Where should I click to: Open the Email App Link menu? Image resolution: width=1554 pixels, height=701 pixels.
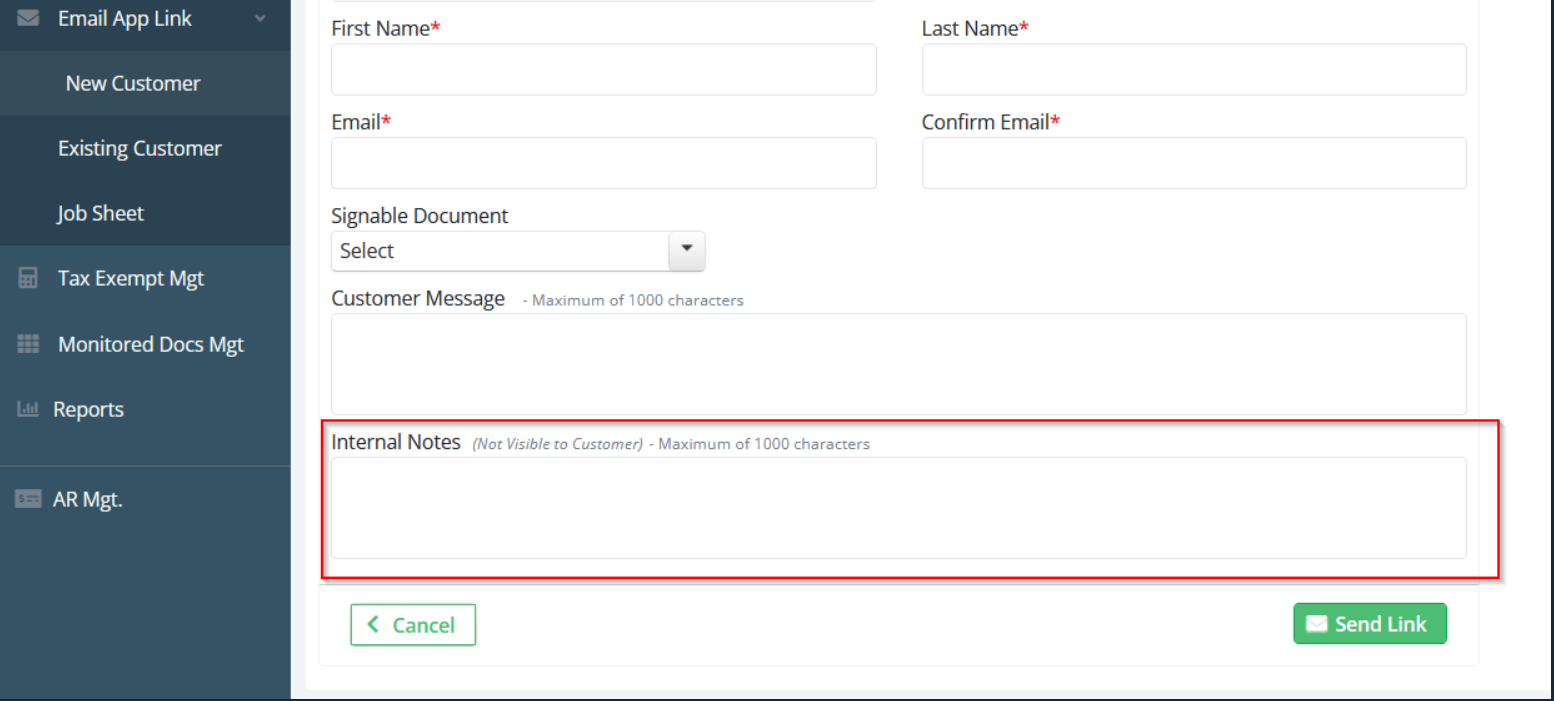pos(145,19)
